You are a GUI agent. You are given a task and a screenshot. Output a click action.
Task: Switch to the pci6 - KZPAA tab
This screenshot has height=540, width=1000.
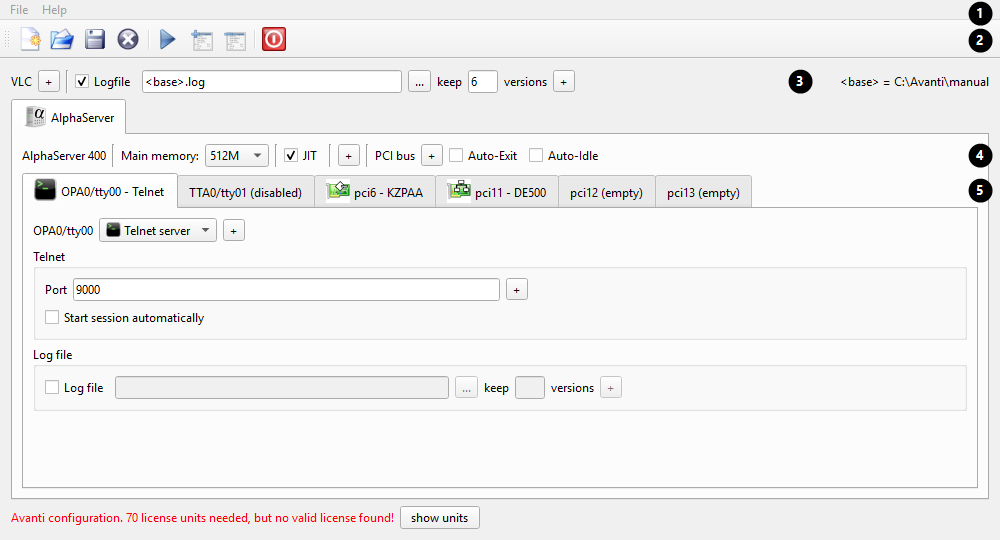(375, 192)
